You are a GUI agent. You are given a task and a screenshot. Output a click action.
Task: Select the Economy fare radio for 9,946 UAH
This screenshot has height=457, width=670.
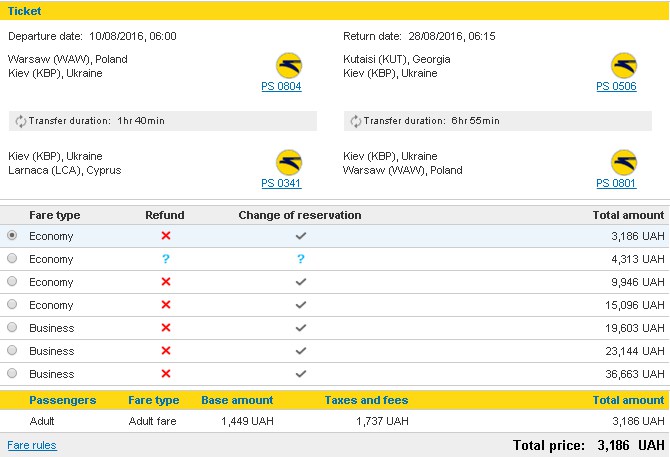pos(12,281)
